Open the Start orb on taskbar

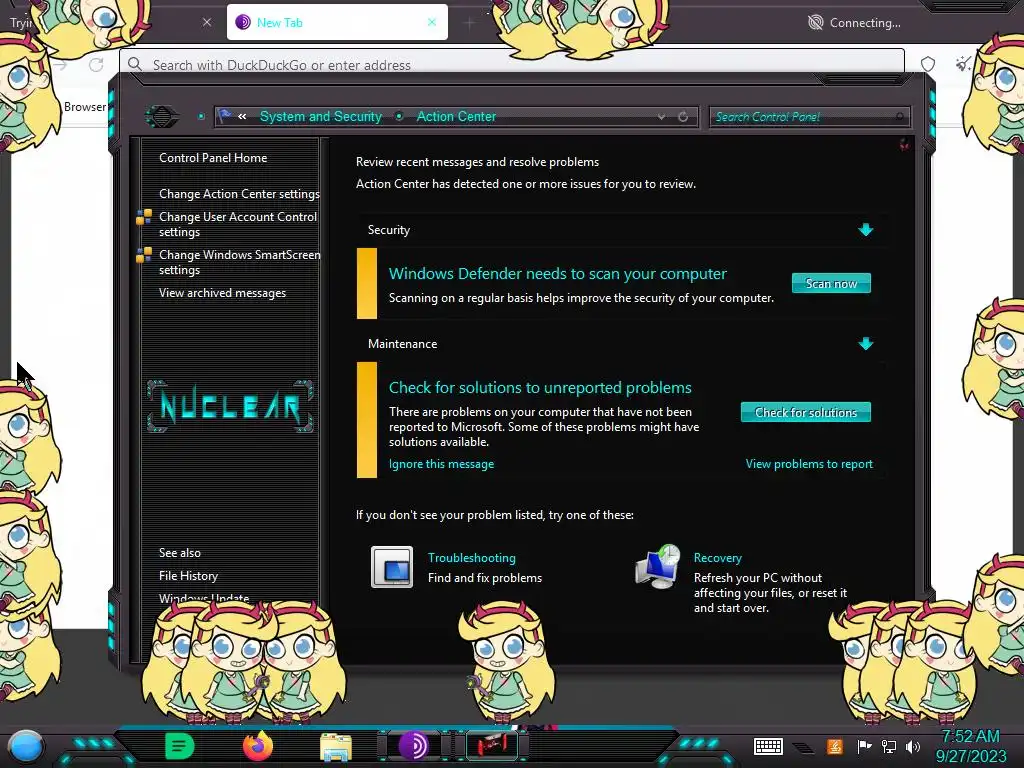click(x=25, y=747)
